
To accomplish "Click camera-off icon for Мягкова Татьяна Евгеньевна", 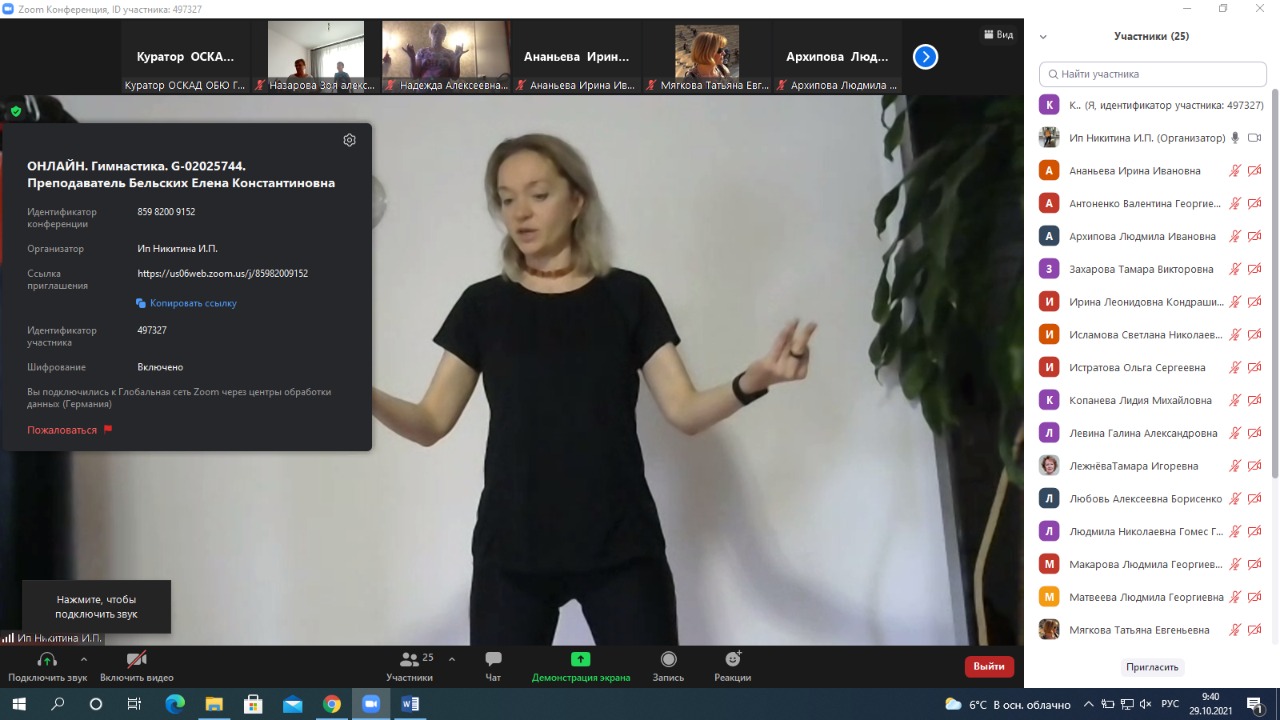I will click(1254, 630).
